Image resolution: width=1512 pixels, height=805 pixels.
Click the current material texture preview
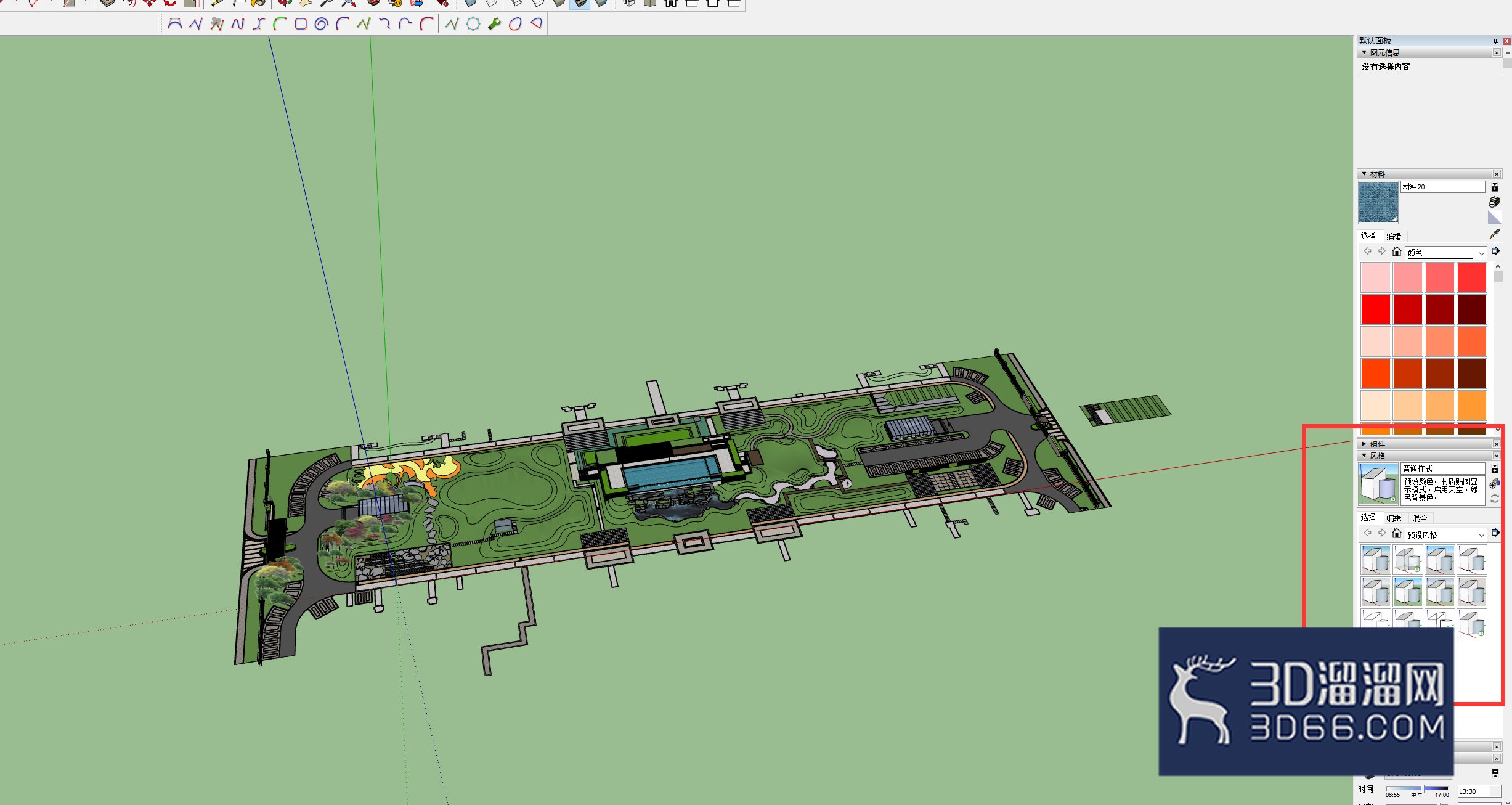[x=1378, y=202]
